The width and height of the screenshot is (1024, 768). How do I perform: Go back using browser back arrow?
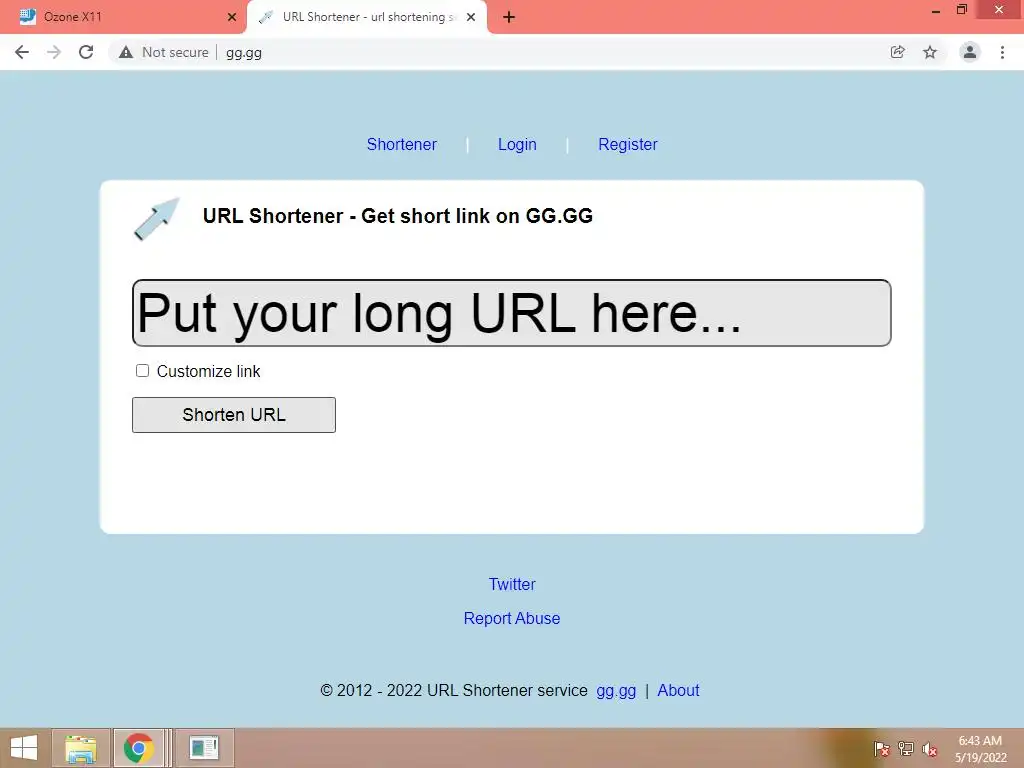pyautogui.click(x=22, y=52)
